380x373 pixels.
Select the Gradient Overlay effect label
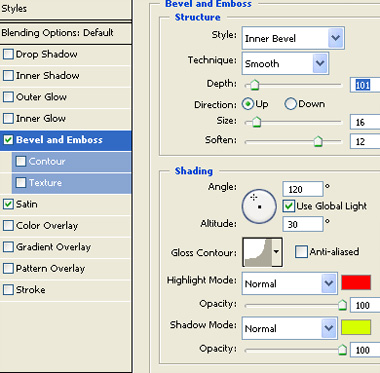[x=53, y=247]
